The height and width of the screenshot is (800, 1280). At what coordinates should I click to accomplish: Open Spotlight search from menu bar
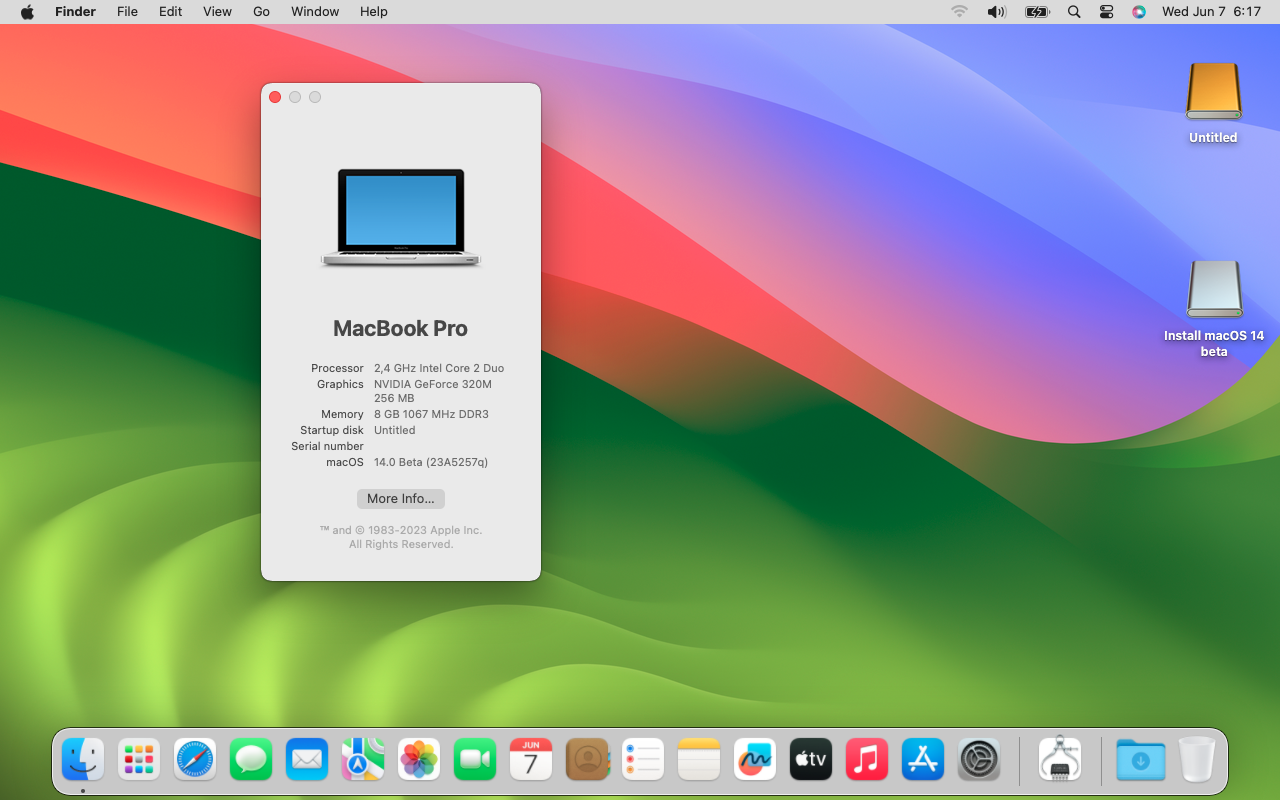pos(1074,12)
